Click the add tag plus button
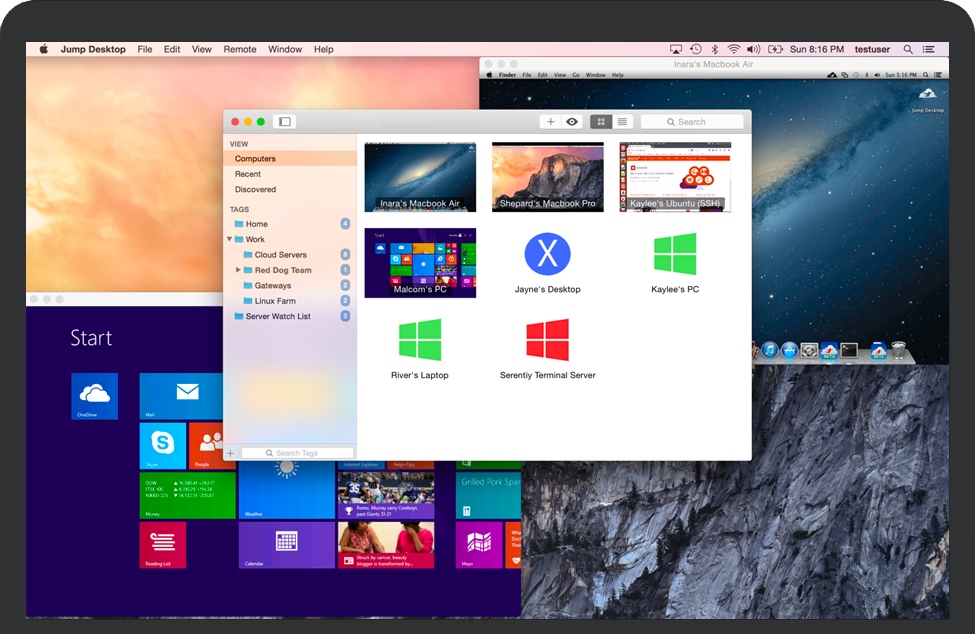Screen dimensions: 975x634 pos(231,453)
